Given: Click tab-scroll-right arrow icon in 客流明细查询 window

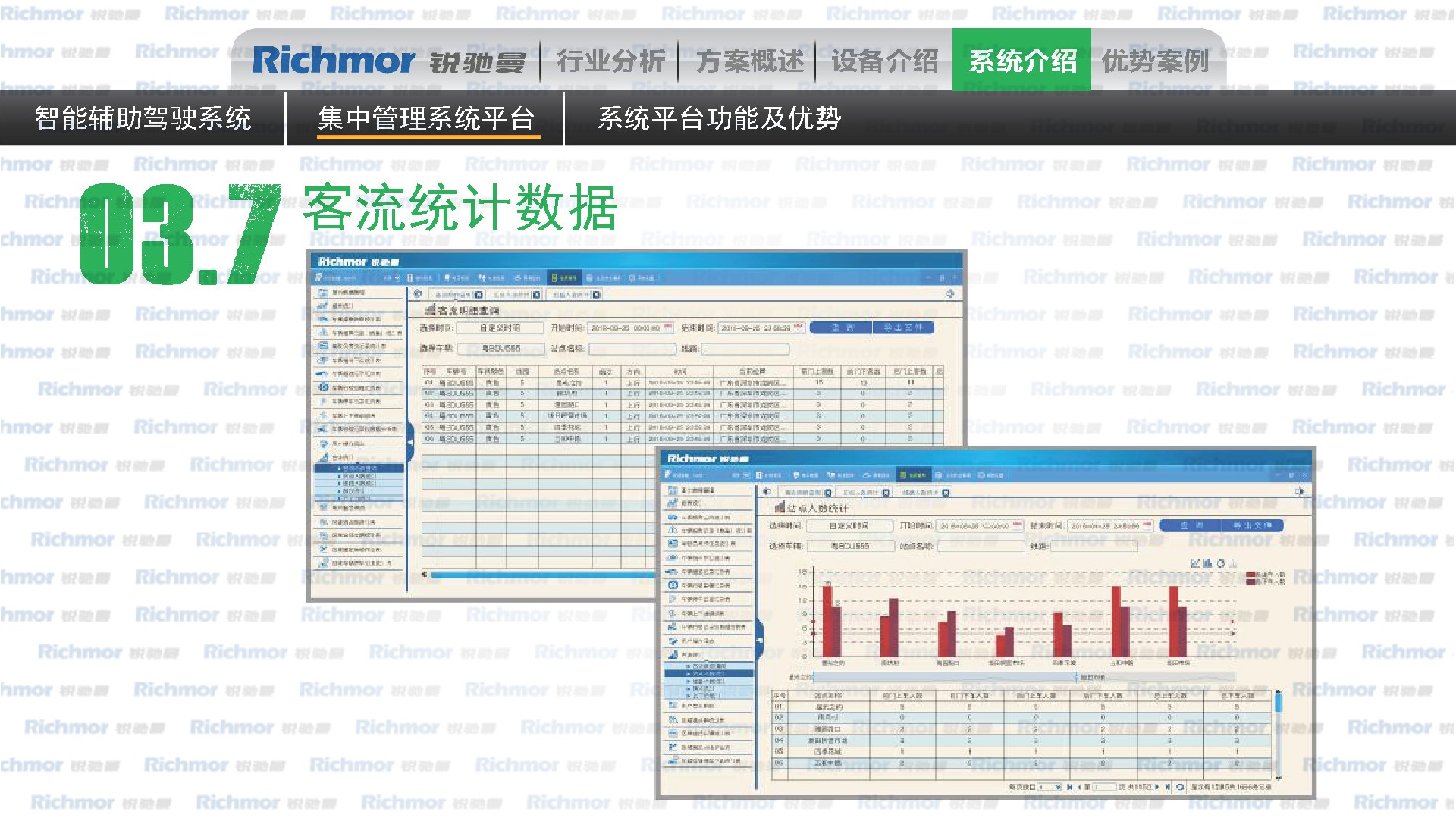Looking at the screenshot, I should 950,293.
